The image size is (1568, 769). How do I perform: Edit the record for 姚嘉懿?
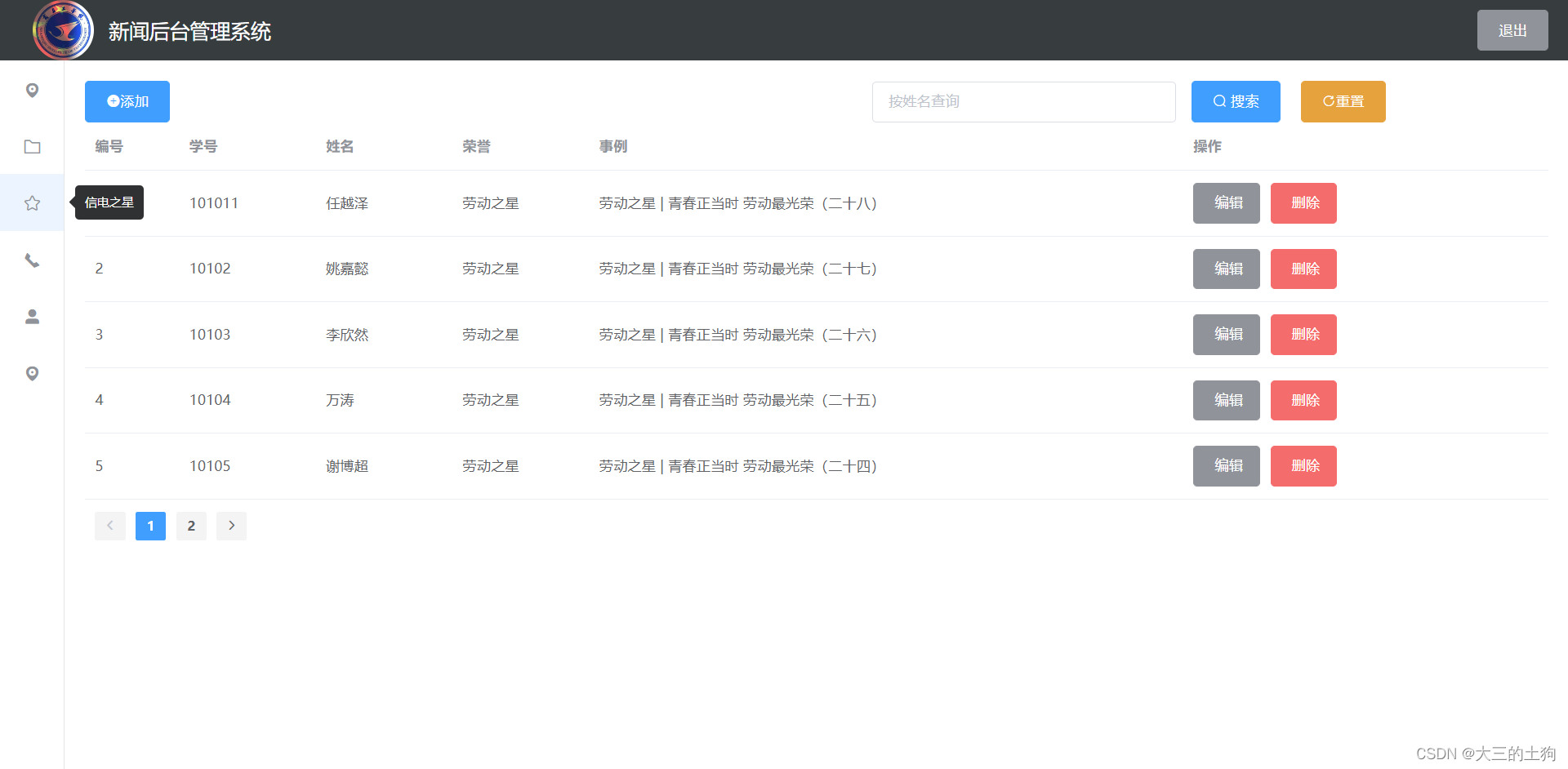[1227, 269]
